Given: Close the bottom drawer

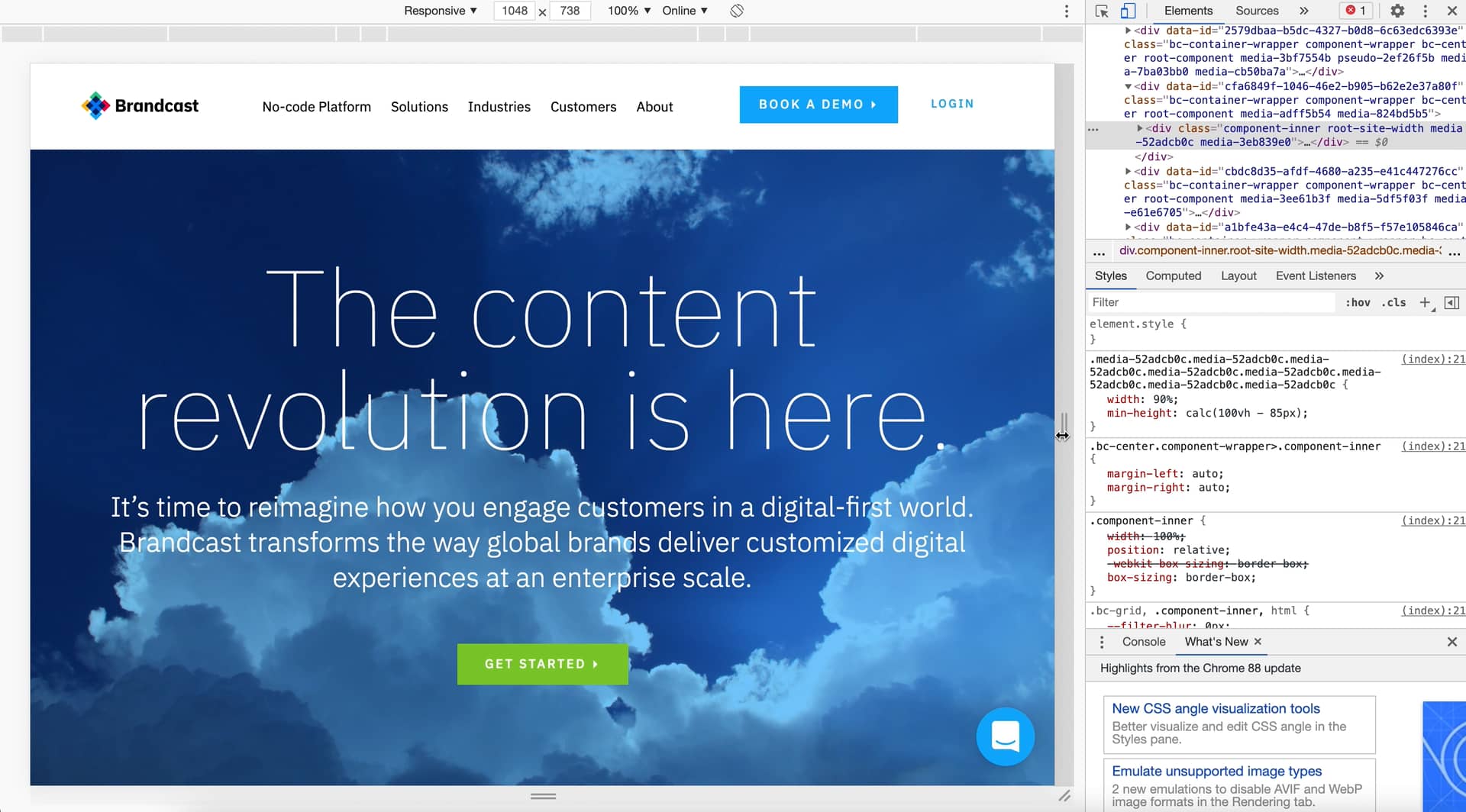Looking at the screenshot, I should click(x=1452, y=643).
